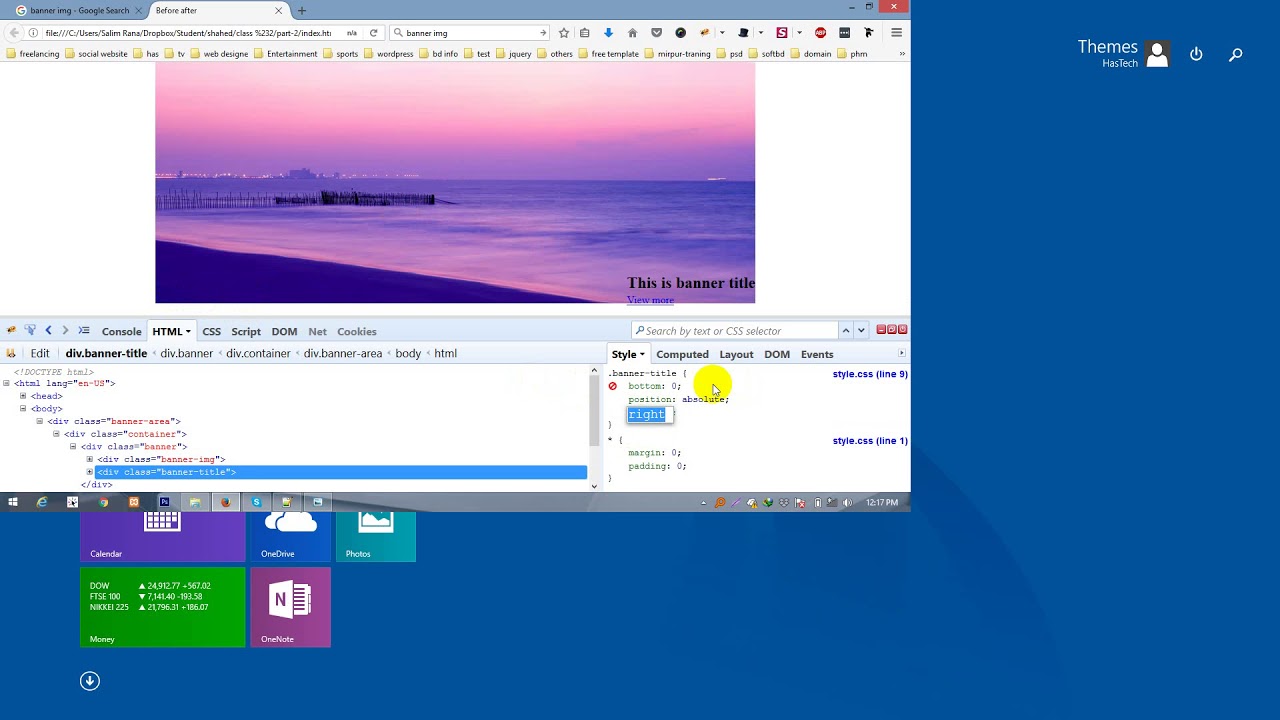Select div.container in the breadcrumb path
Image resolution: width=1280 pixels, height=720 pixels.
(258, 353)
